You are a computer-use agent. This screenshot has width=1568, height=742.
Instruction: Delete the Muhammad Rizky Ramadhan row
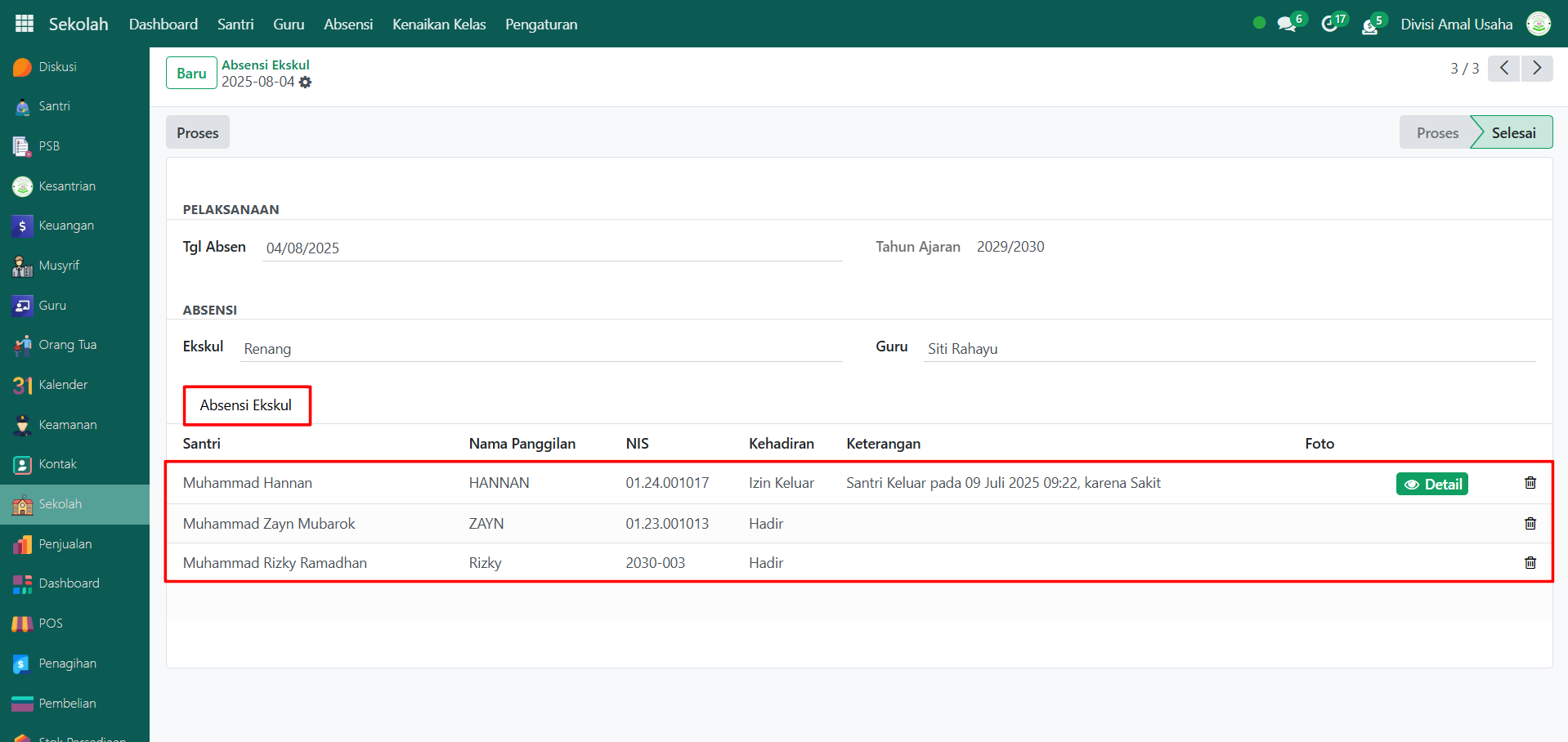click(x=1530, y=563)
